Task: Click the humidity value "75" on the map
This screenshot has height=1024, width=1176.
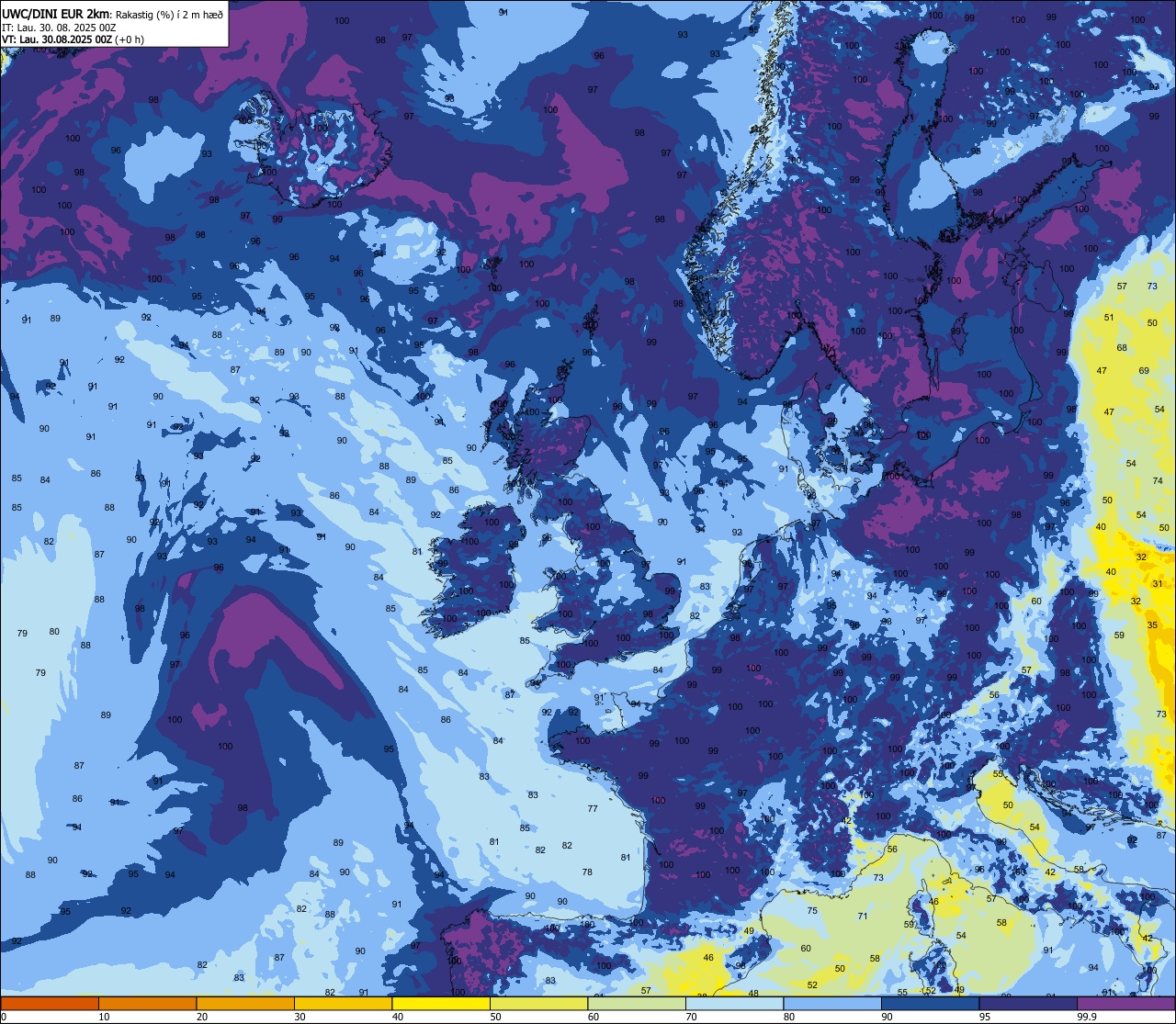Action: point(812,911)
